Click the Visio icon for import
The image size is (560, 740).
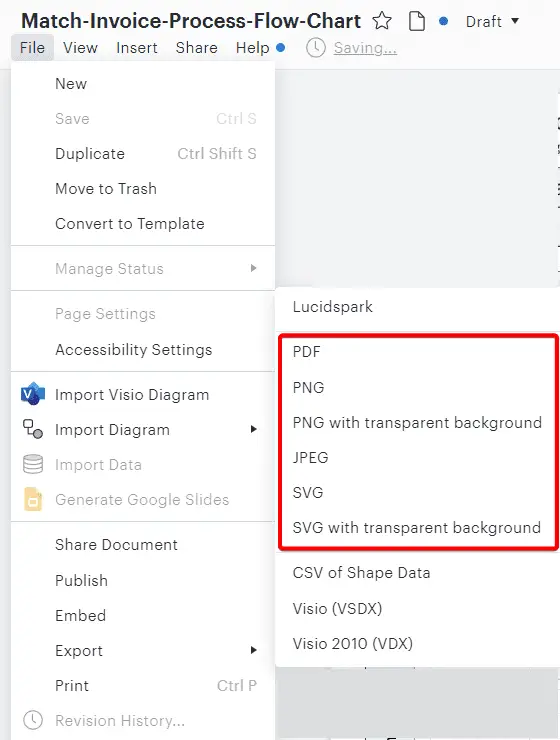pos(33,394)
